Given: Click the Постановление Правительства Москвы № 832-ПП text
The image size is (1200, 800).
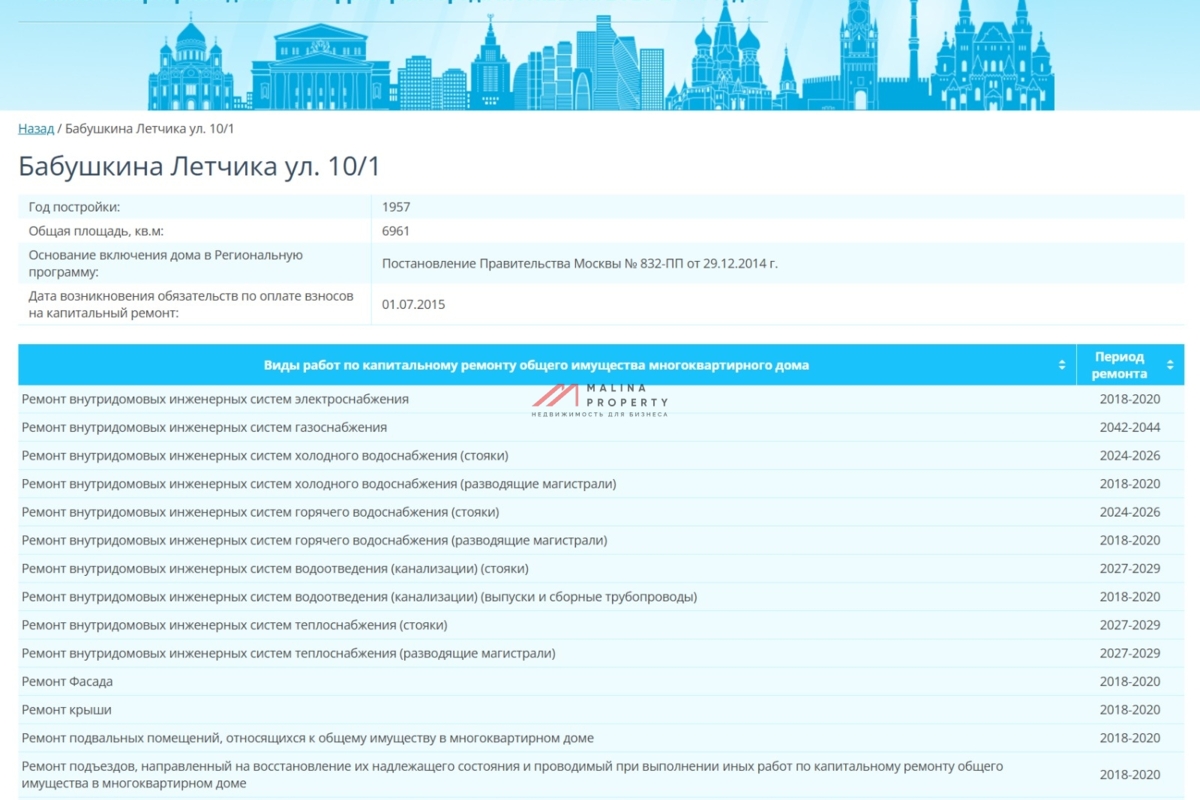Looking at the screenshot, I should pyautogui.click(x=579, y=264).
